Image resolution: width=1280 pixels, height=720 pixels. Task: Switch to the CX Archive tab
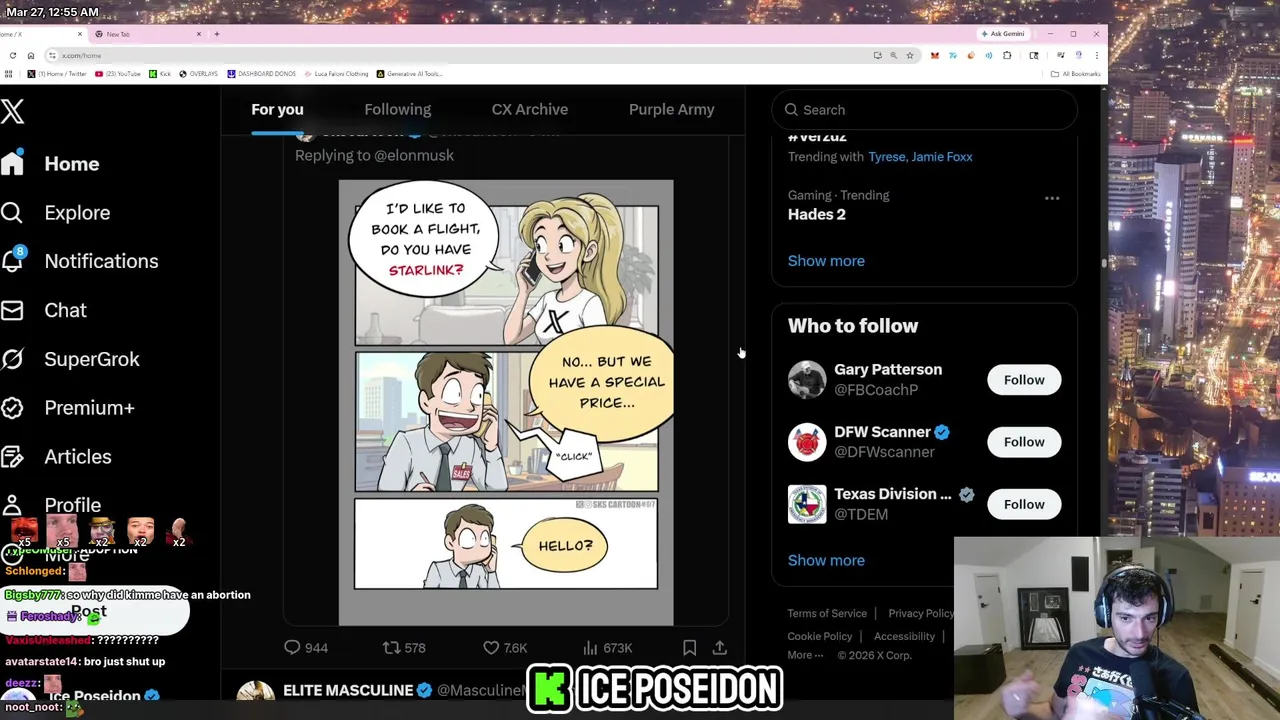529,109
